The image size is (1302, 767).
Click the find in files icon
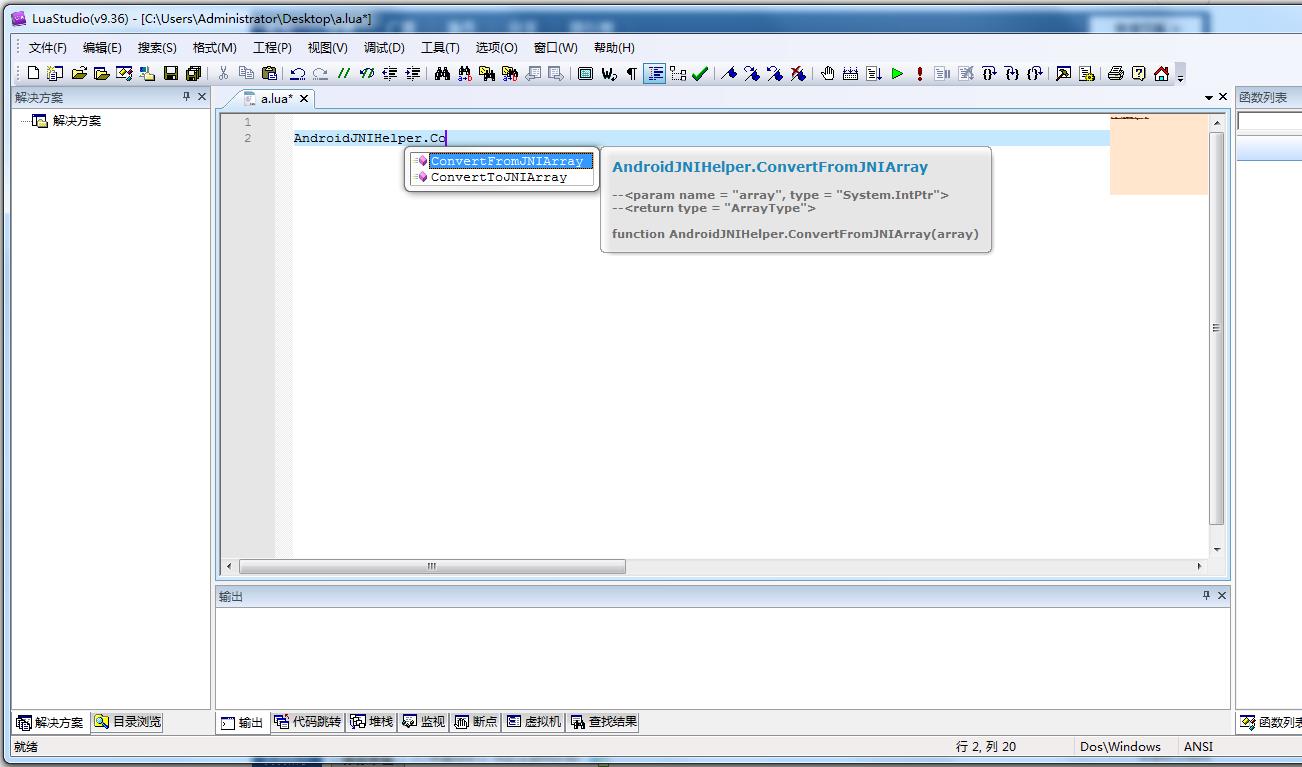coord(487,73)
